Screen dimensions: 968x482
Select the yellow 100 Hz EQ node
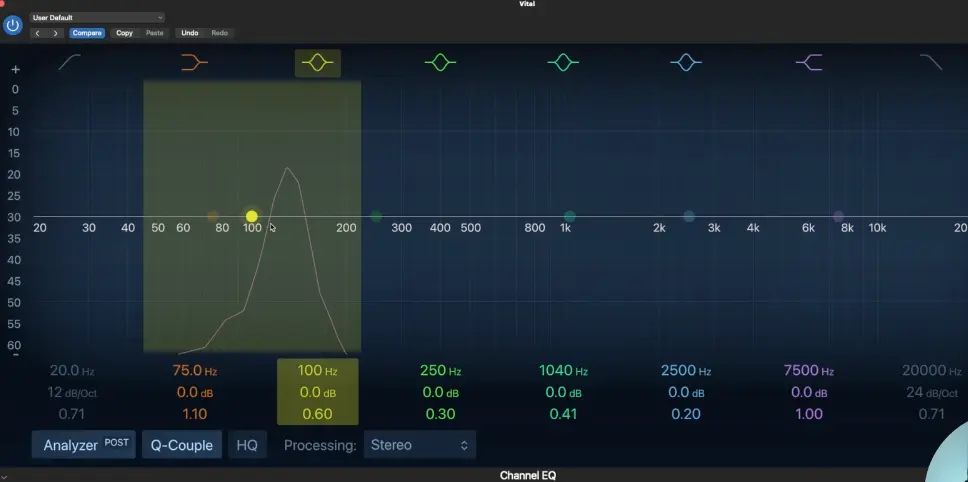pos(251,217)
